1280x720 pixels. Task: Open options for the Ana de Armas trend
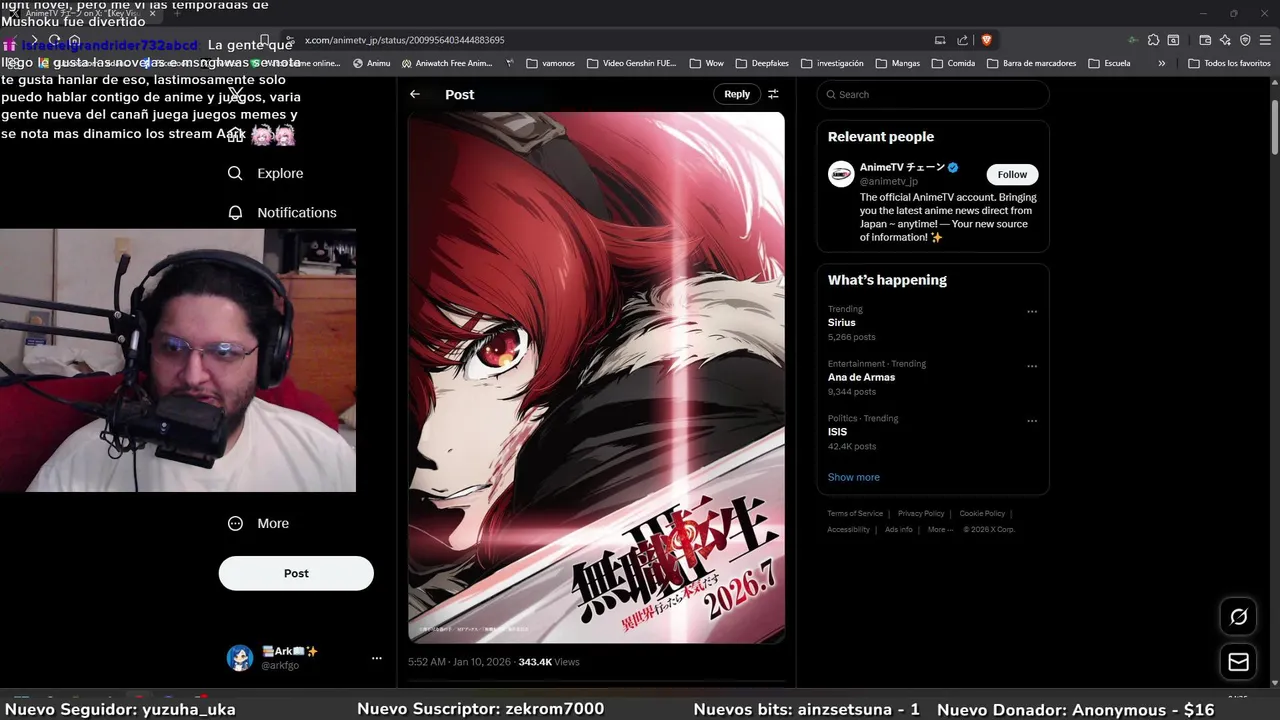[x=1032, y=366]
